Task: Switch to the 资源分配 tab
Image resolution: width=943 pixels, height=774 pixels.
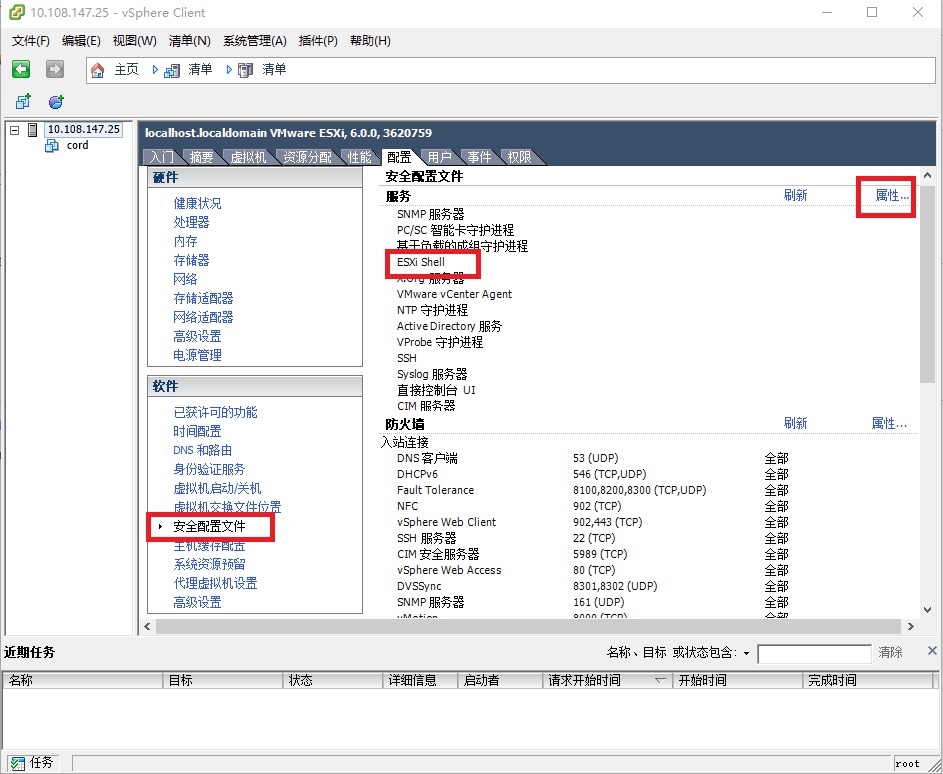Action: coord(307,157)
